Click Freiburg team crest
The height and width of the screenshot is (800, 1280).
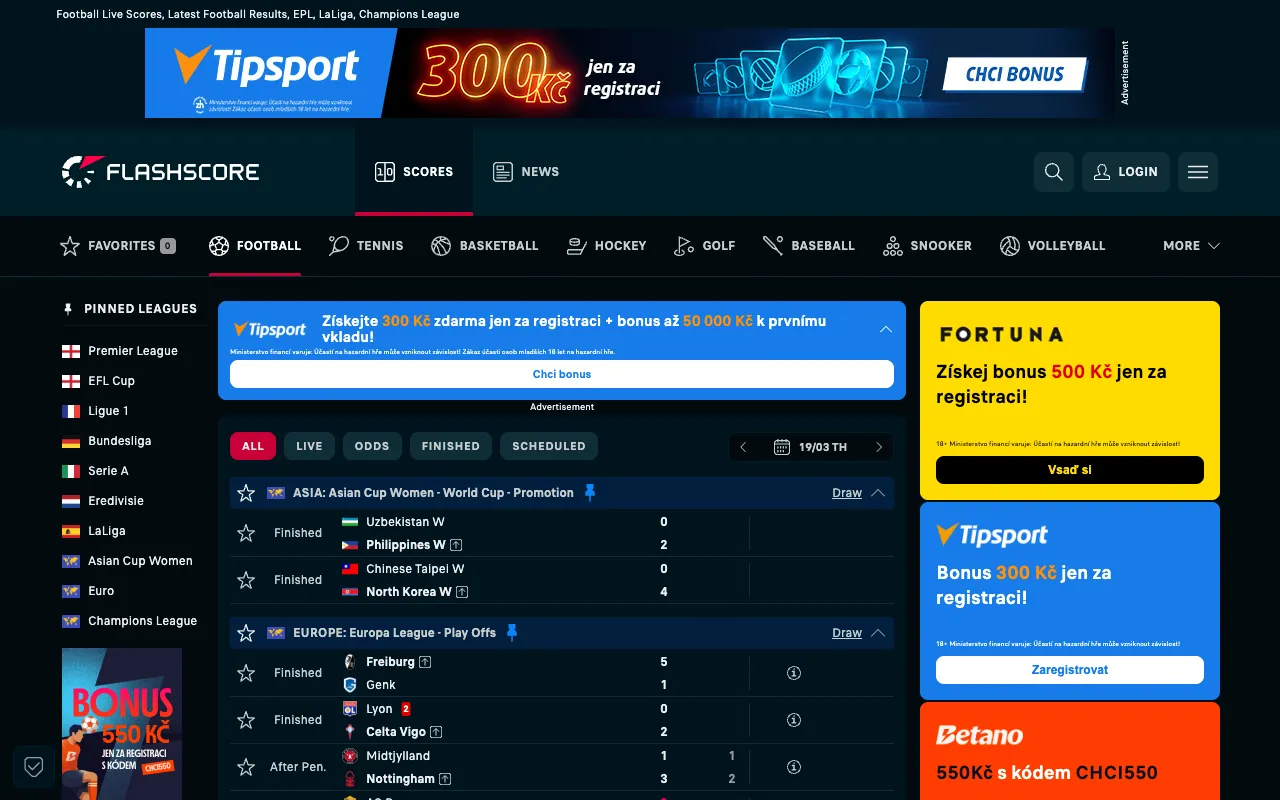(350, 662)
